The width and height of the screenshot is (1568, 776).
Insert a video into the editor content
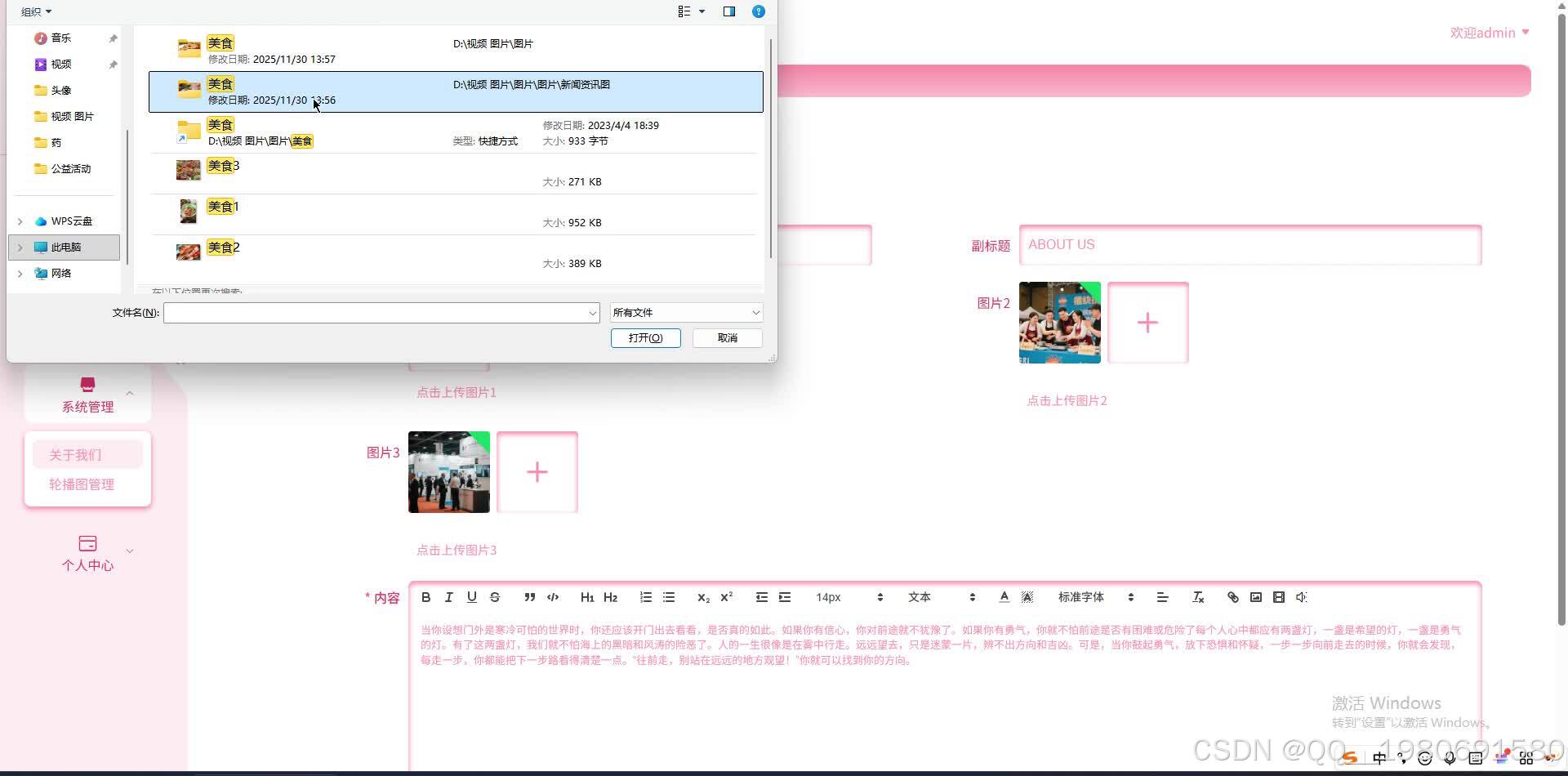tap(1279, 597)
